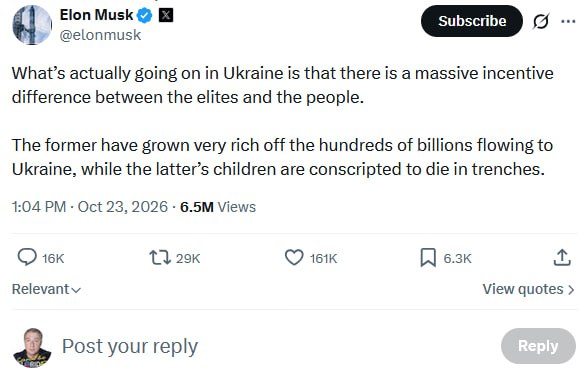584x378 pixels.
Task: Like the post with the heart icon
Action: 294,257
